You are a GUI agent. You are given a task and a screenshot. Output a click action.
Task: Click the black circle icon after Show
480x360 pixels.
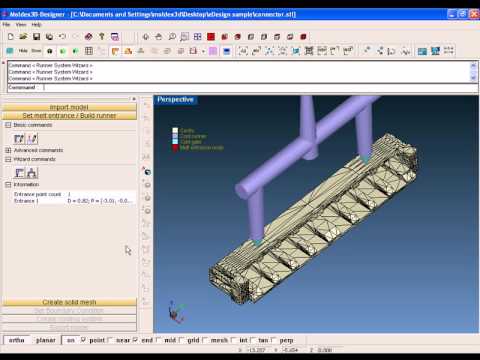click(50, 51)
